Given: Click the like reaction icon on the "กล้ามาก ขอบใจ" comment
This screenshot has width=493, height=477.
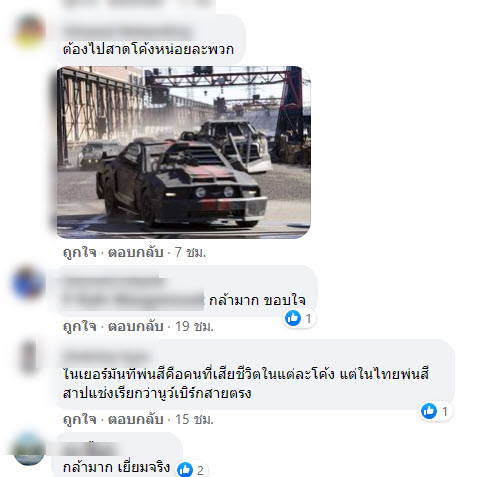Looking at the screenshot, I should (293, 318).
